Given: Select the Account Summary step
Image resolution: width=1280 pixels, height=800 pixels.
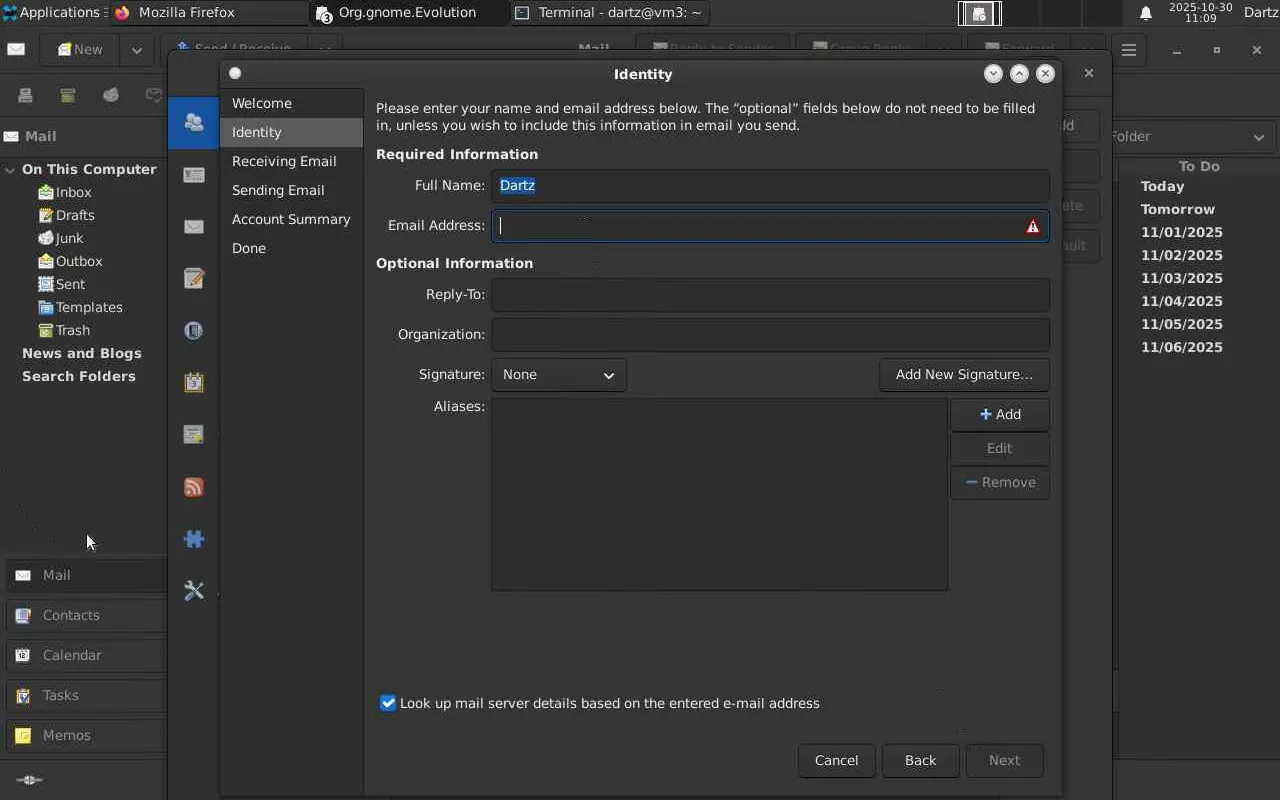Looking at the screenshot, I should (291, 219).
